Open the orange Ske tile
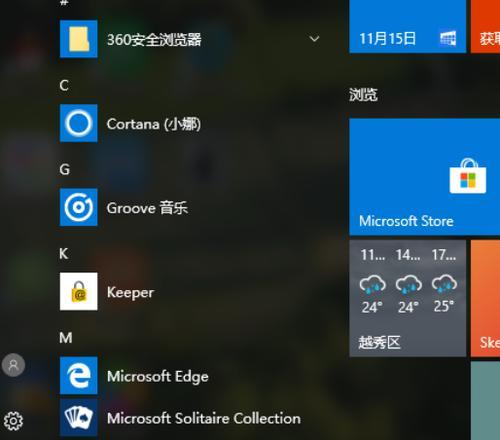Viewport: 500px width, 440px height. coord(485,298)
